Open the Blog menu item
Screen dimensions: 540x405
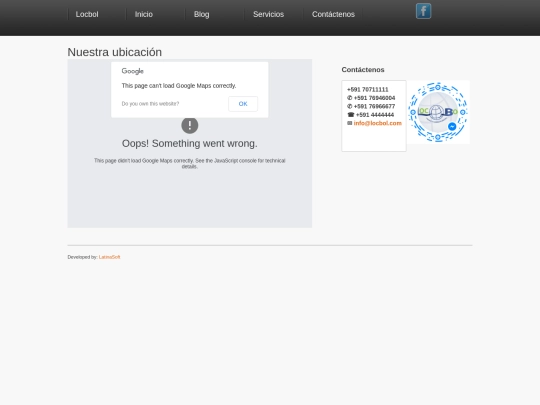[x=201, y=14]
